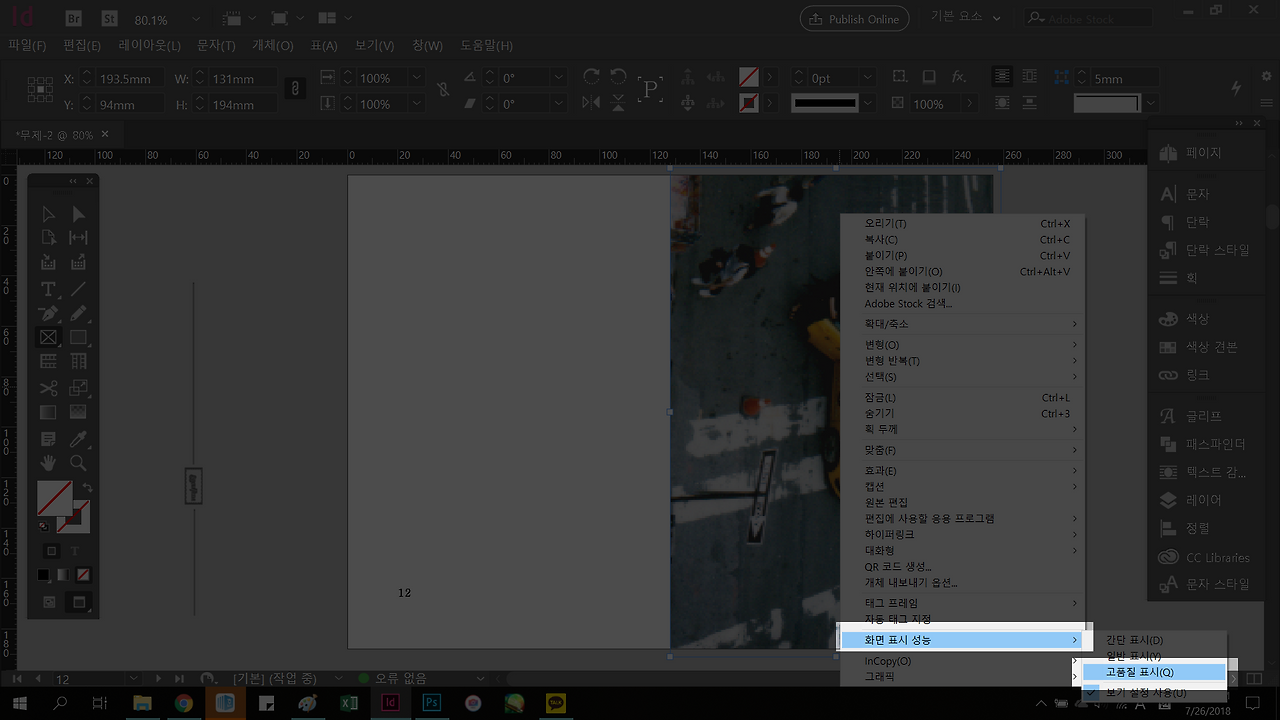The height and width of the screenshot is (720, 1280).
Task: Open the 편집(E) menu
Action: (82, 46)
